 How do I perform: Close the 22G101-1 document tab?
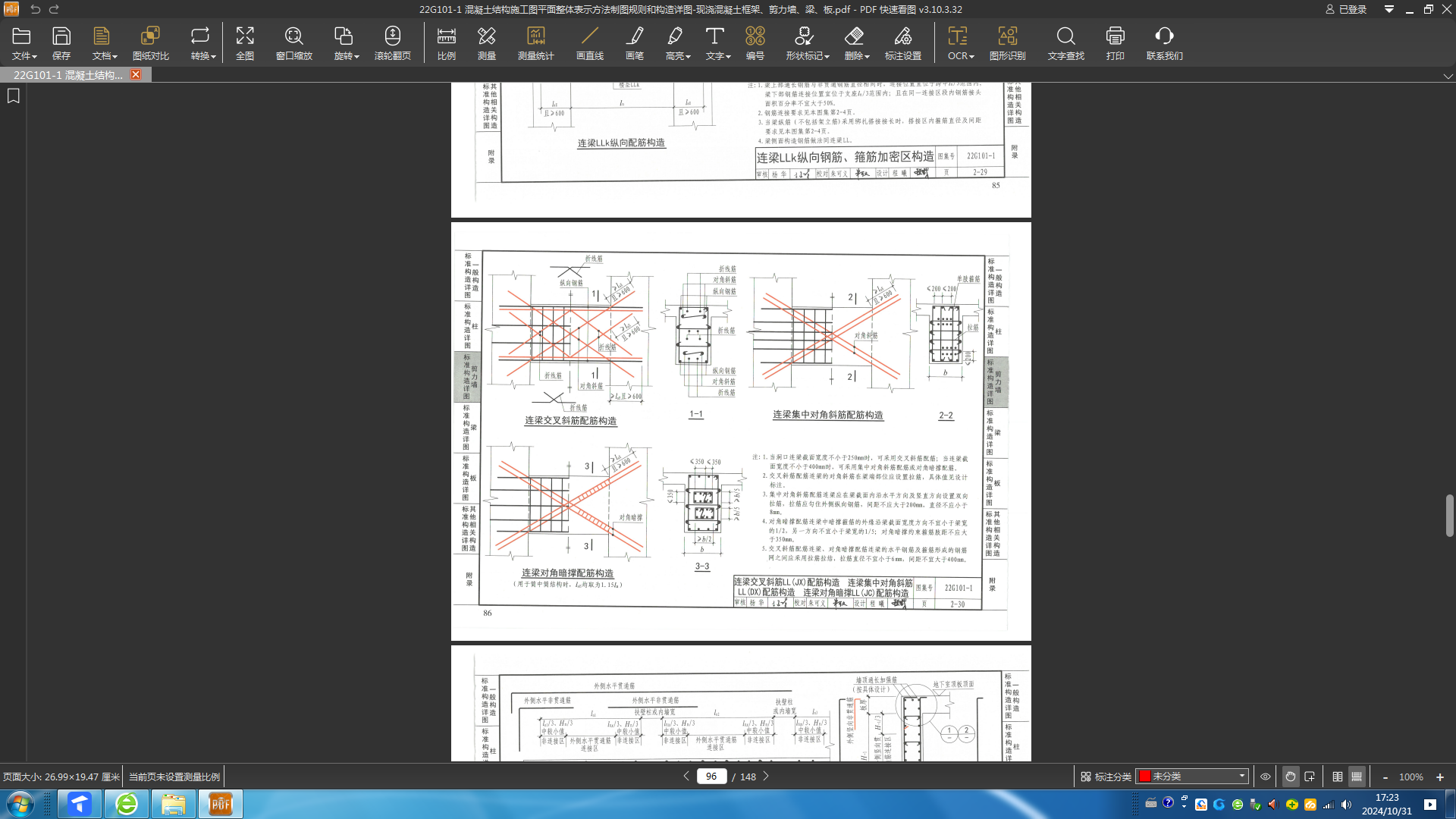[x=136, y=74]
